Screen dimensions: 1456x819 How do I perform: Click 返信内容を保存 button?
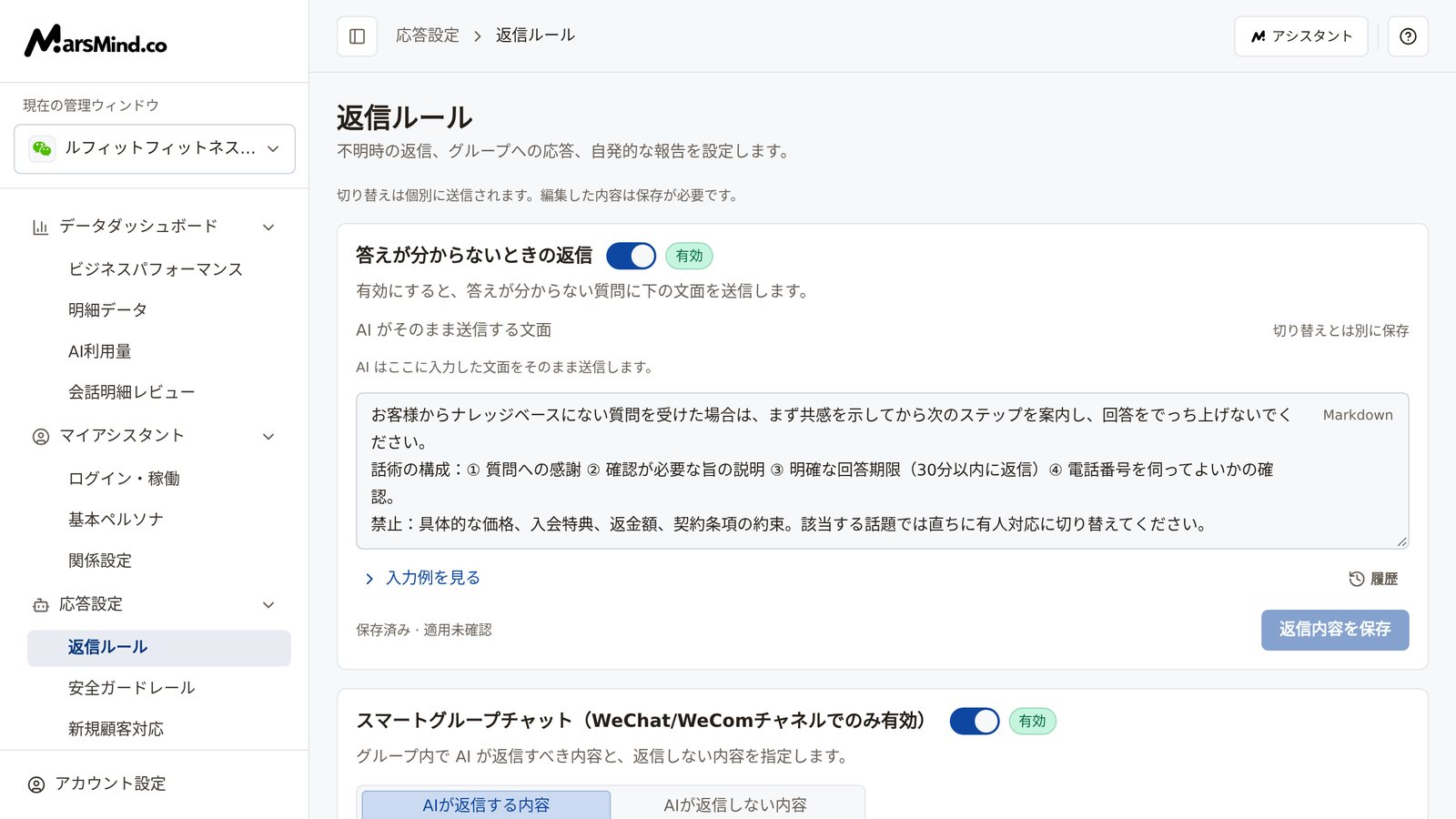(1335, 630)
